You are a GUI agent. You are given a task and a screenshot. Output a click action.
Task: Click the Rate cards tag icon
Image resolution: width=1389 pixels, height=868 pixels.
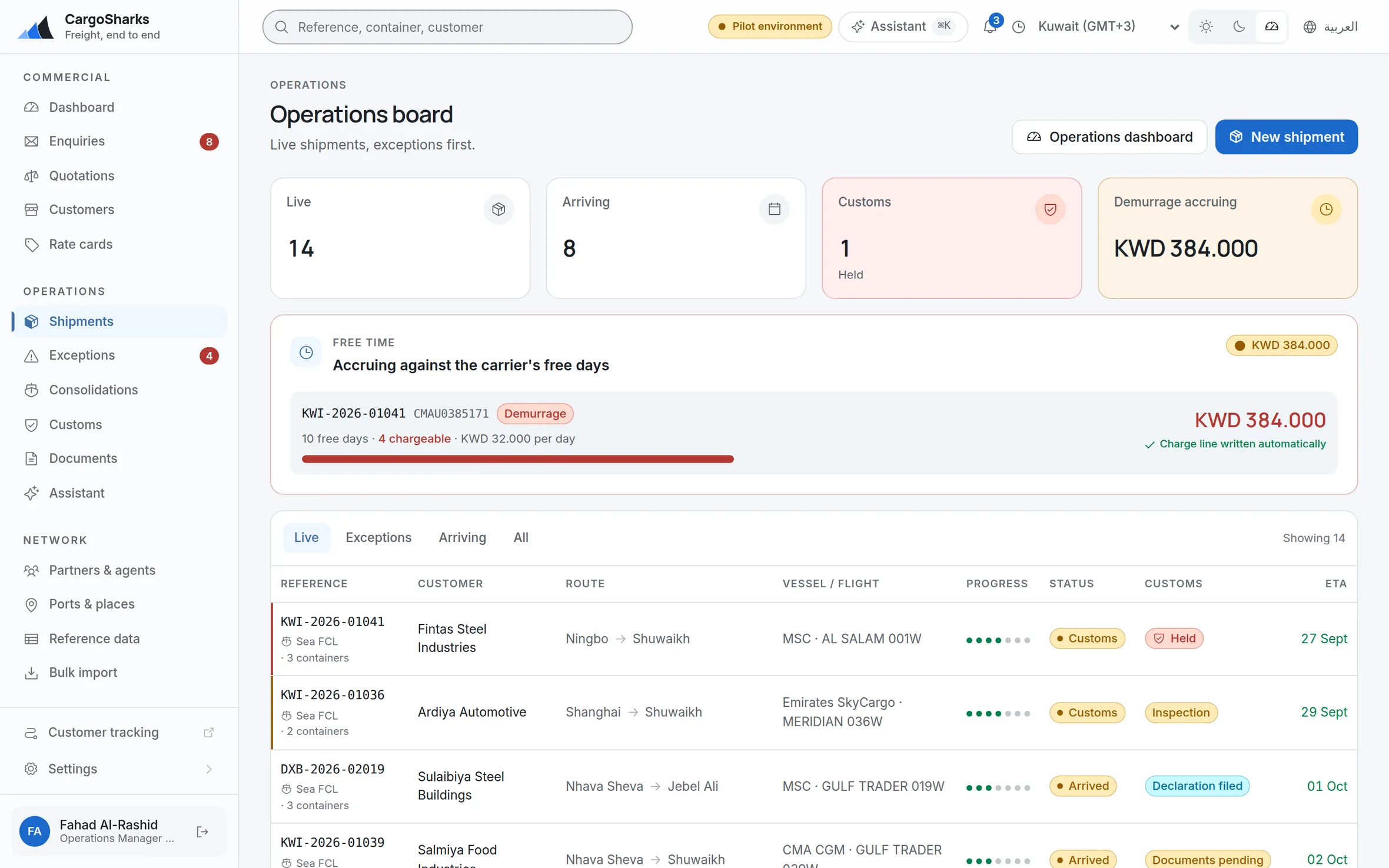pyautogui.click(x=32, y=245)
